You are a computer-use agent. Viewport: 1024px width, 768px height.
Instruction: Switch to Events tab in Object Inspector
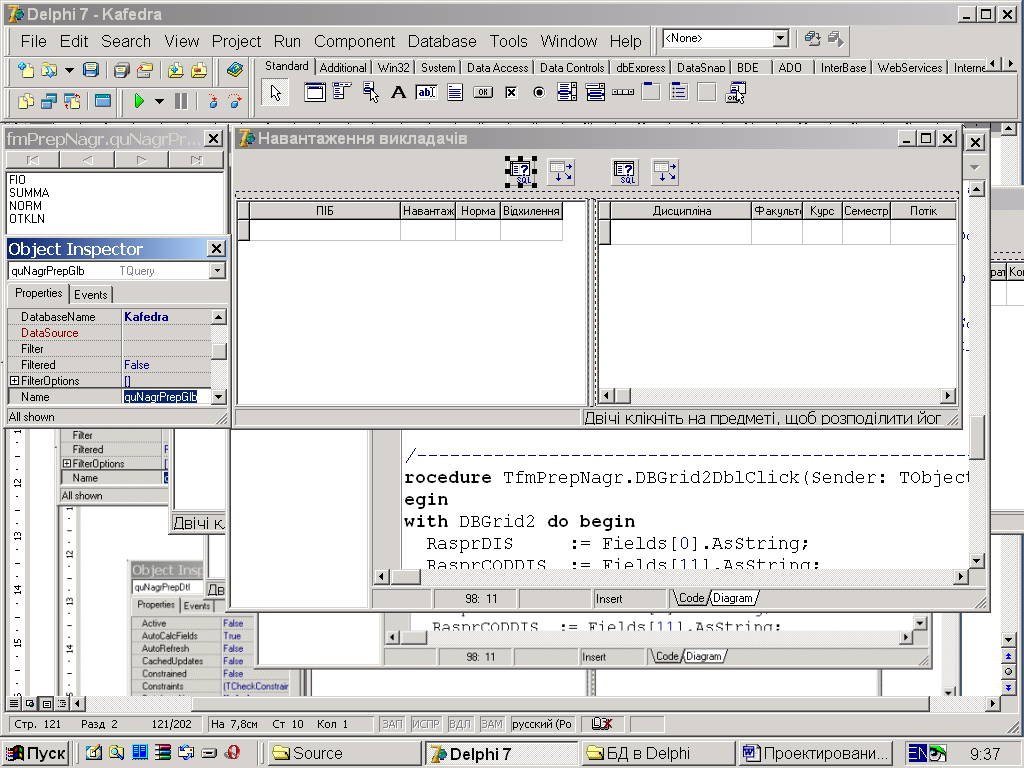pyautogui.click(x=90, y=295)
